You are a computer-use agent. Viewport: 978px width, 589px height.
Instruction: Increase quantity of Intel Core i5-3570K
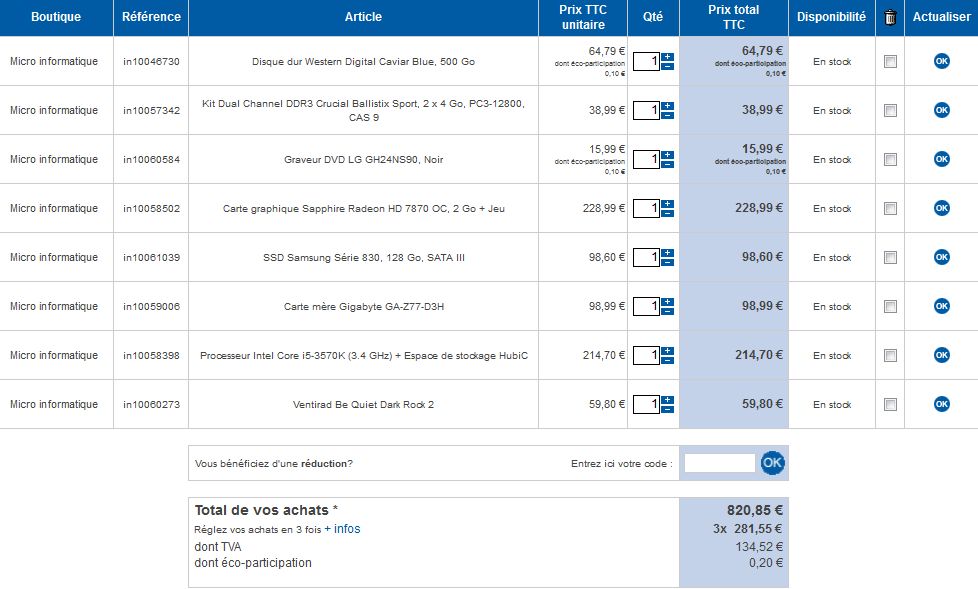tap(667, 351)
